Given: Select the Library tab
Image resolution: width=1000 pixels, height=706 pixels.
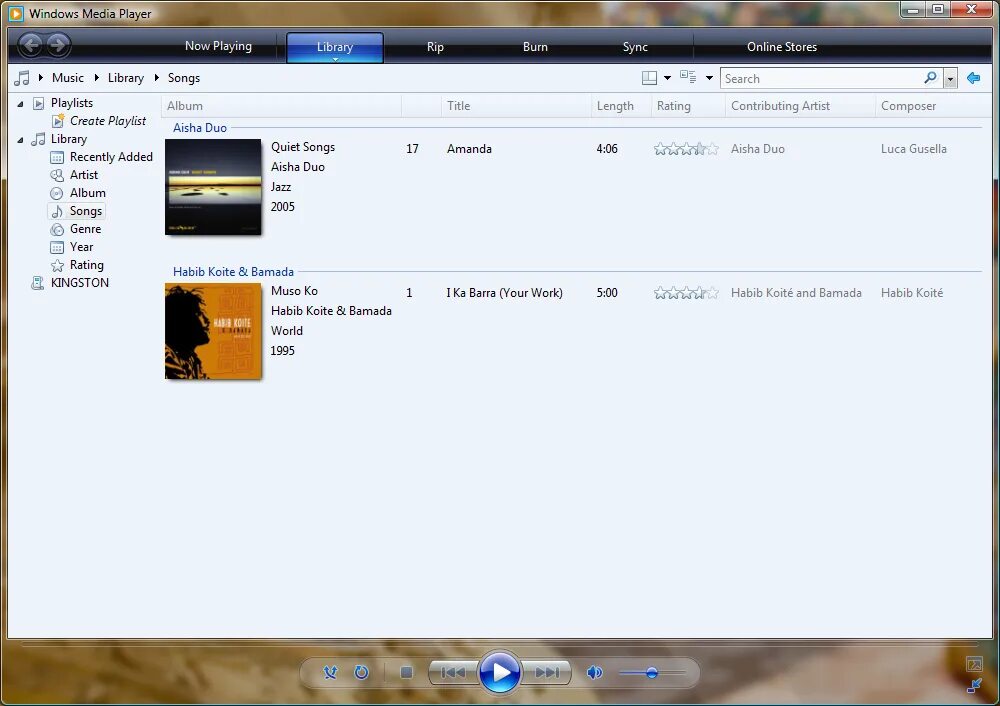Looking at the screenshot, I should click(335, 47).
